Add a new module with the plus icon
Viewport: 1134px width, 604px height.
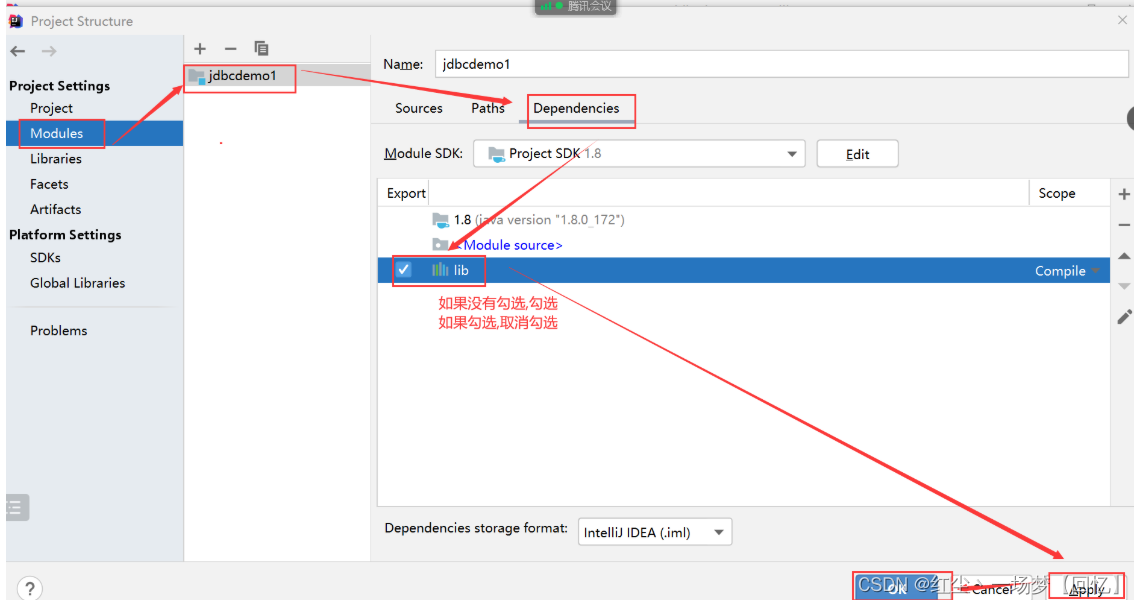click(x=200, y=48)
